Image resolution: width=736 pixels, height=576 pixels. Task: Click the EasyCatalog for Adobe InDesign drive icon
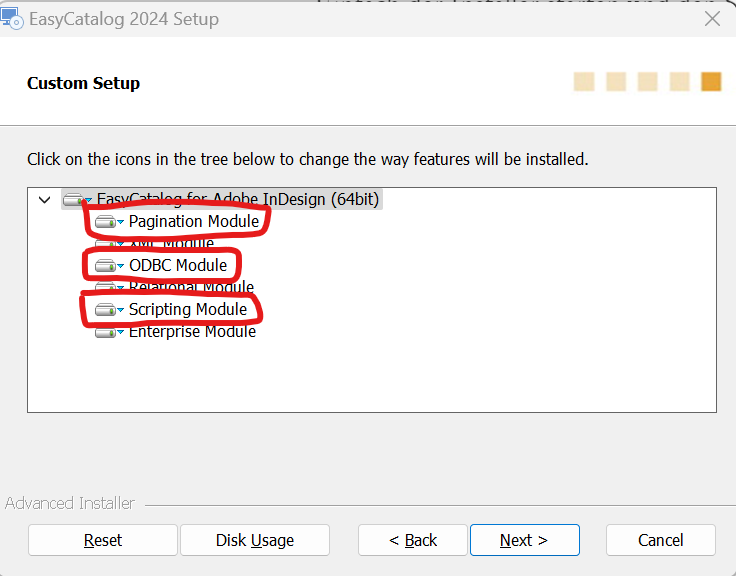[73, 200]
